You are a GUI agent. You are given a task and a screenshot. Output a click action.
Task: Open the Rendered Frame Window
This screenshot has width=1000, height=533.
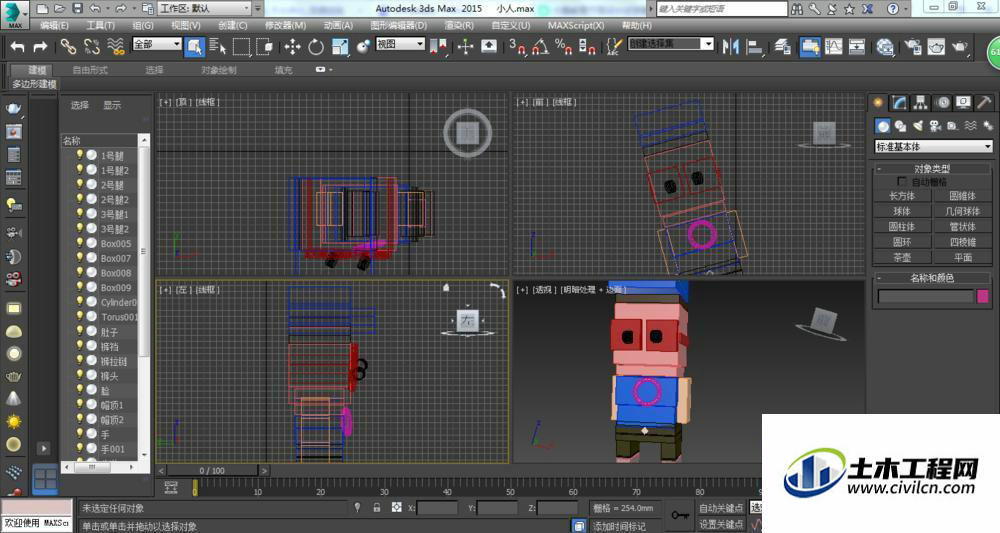tap(936, 47)
